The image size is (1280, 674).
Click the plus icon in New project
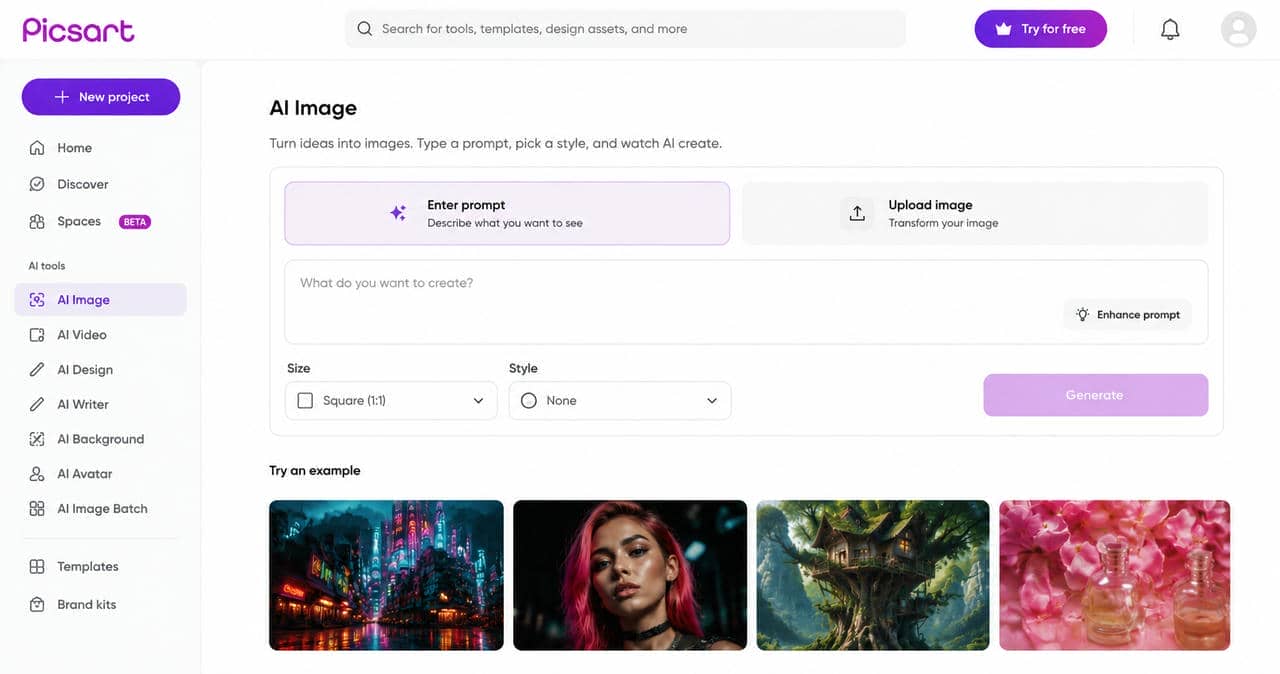pyautogui.click(x=61, y=97)
